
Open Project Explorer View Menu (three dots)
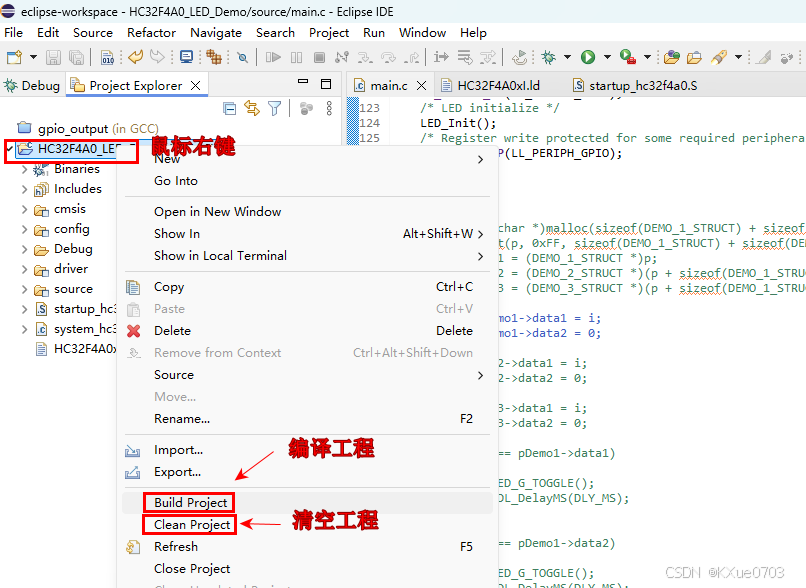coord(329,108)
